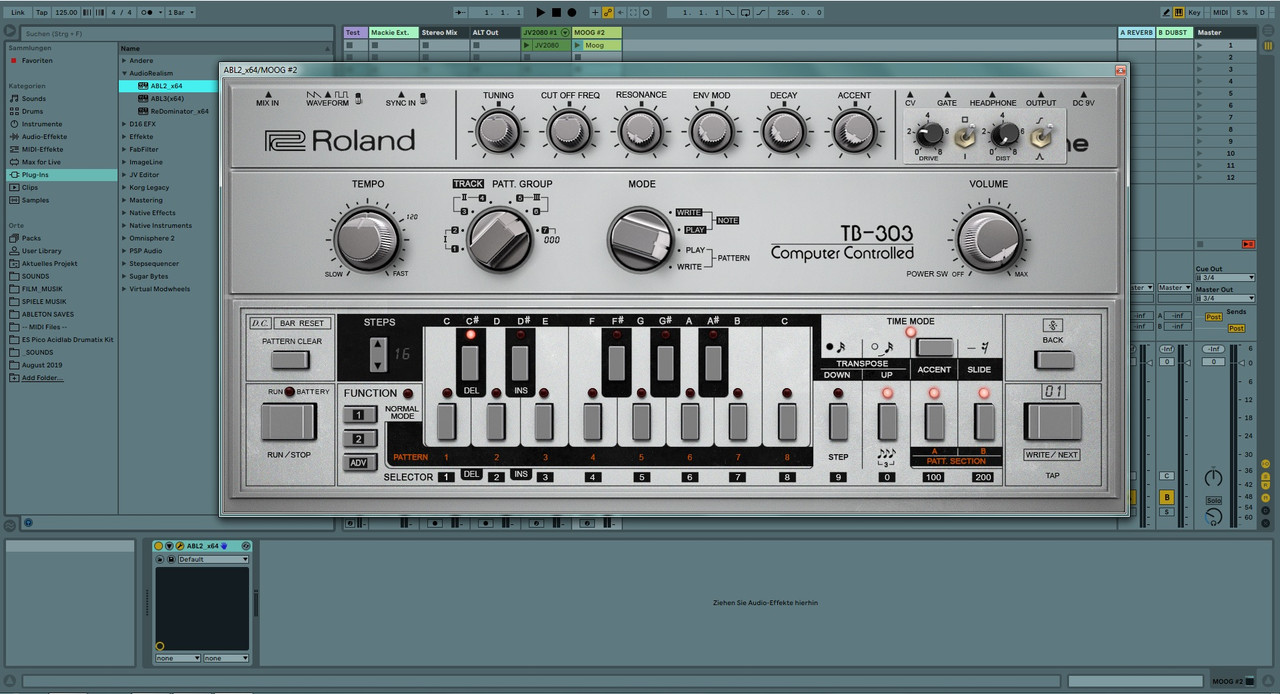The width and height of the screenshot is (1280, 694).
Task: Select the ReDominator_x64 plug-in
Action: tap(174, 111)
